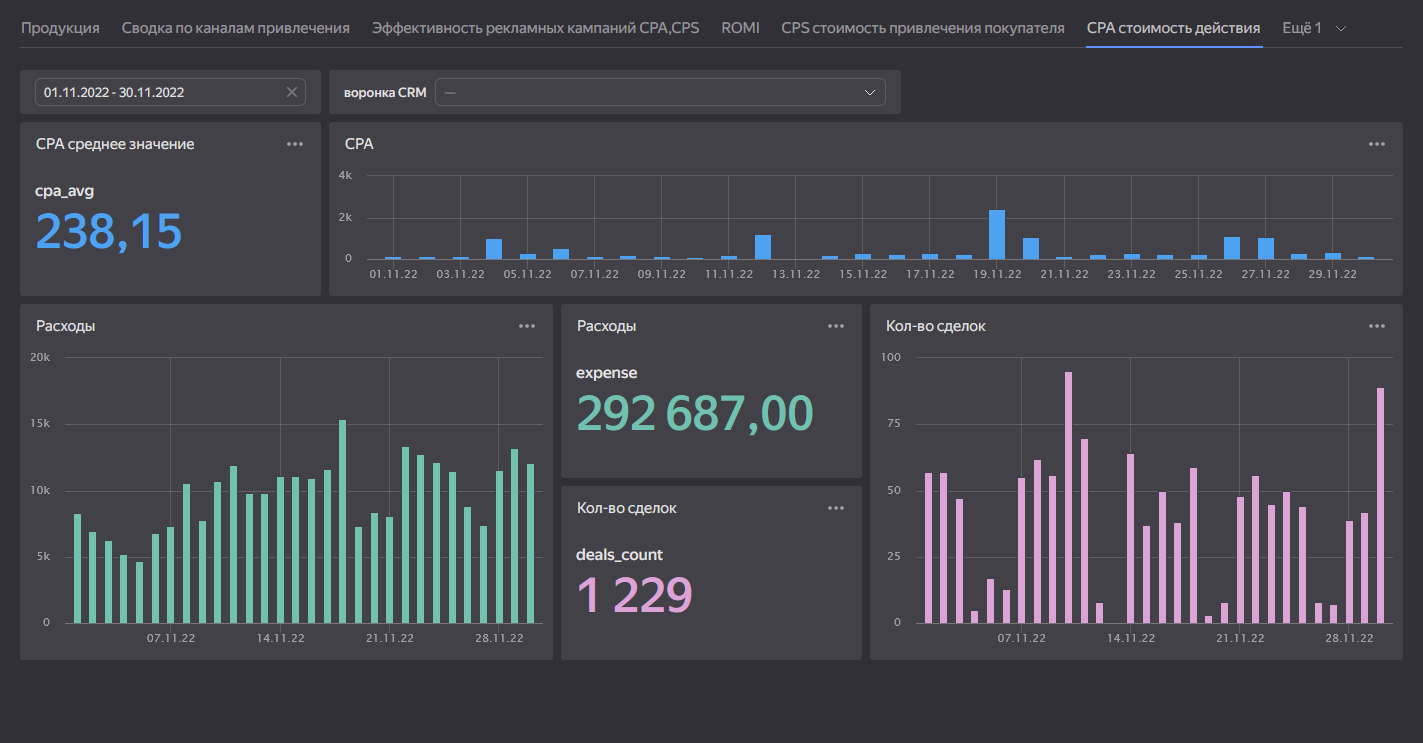Go to Эффективность рекламных кампаний CPA,CPS tab

pyautogui.click(x=535, y=28)
